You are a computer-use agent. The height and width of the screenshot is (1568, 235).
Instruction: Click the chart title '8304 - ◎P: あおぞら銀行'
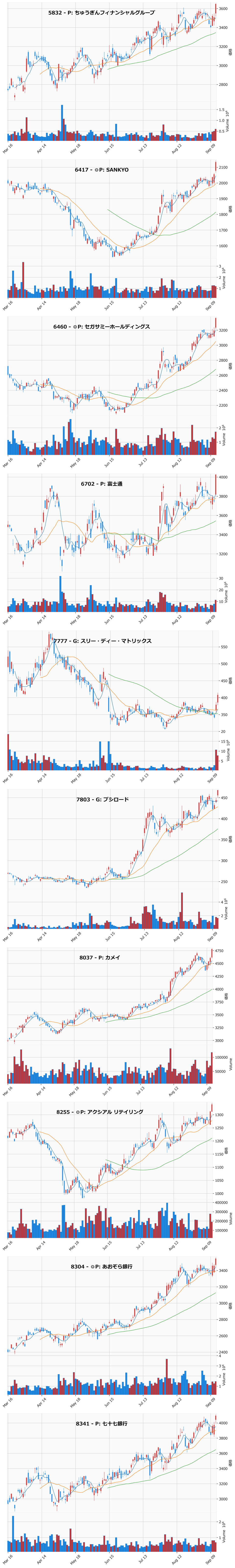click(x=102, y=1267)
